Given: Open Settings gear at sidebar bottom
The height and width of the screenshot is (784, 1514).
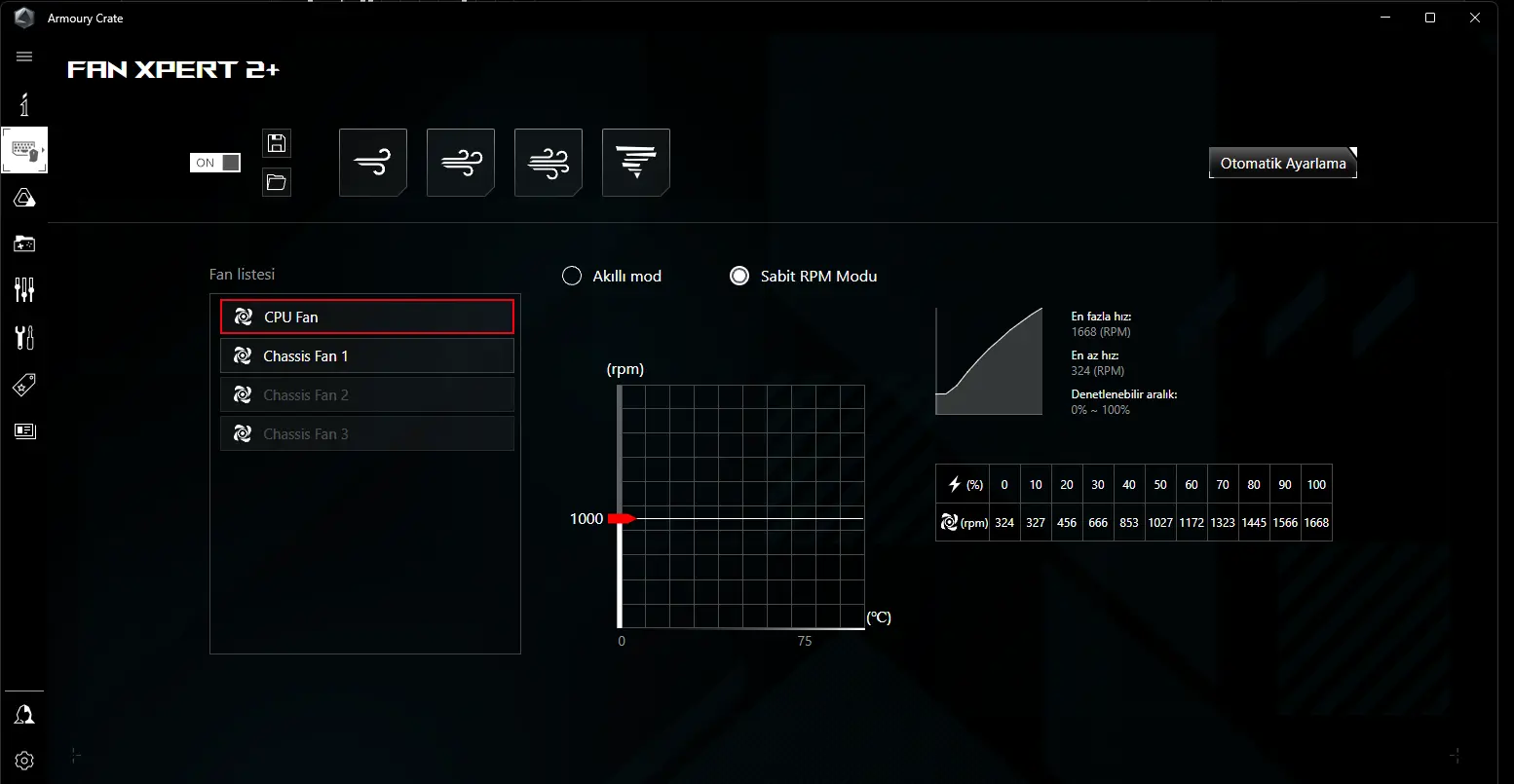Looking at the screenshot, I should point(24,761).
